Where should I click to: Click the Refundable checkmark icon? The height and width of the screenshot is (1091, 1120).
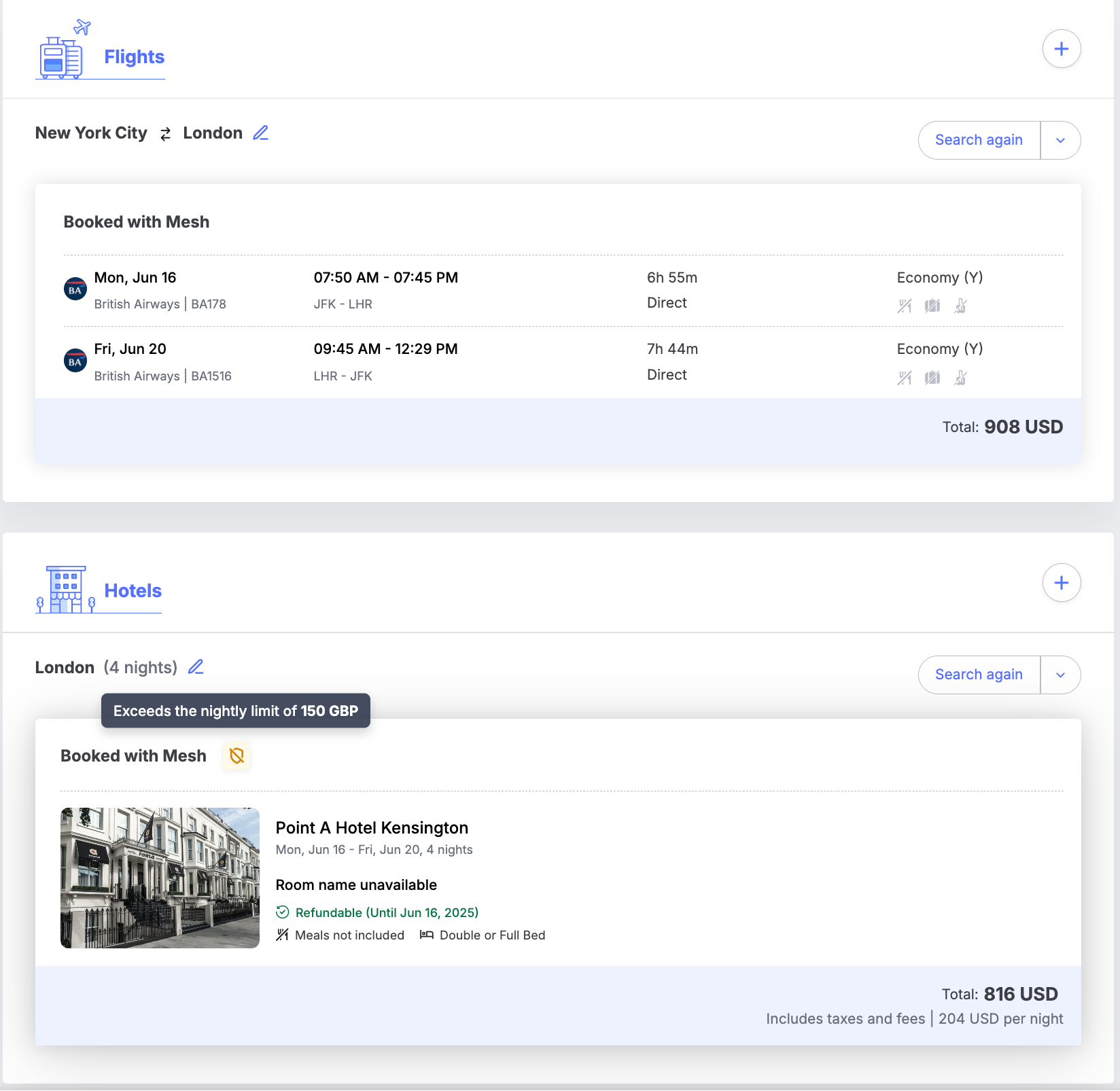coord(283,912)
